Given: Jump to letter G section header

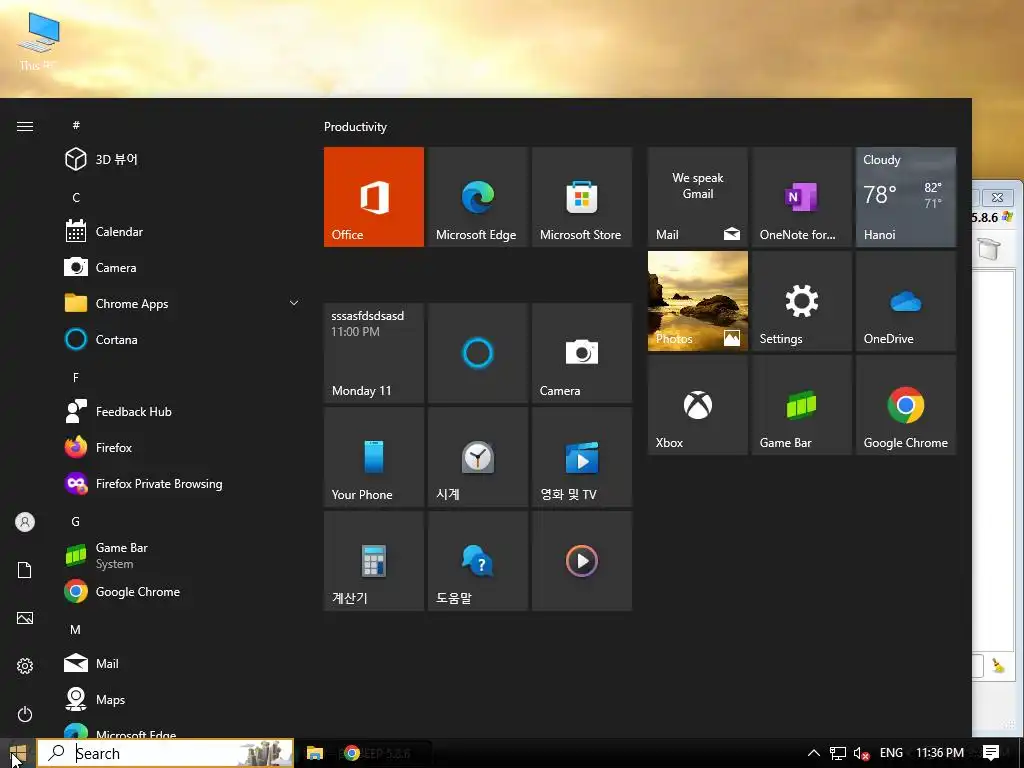Looking at the screenshot, I should click(76, 521).
